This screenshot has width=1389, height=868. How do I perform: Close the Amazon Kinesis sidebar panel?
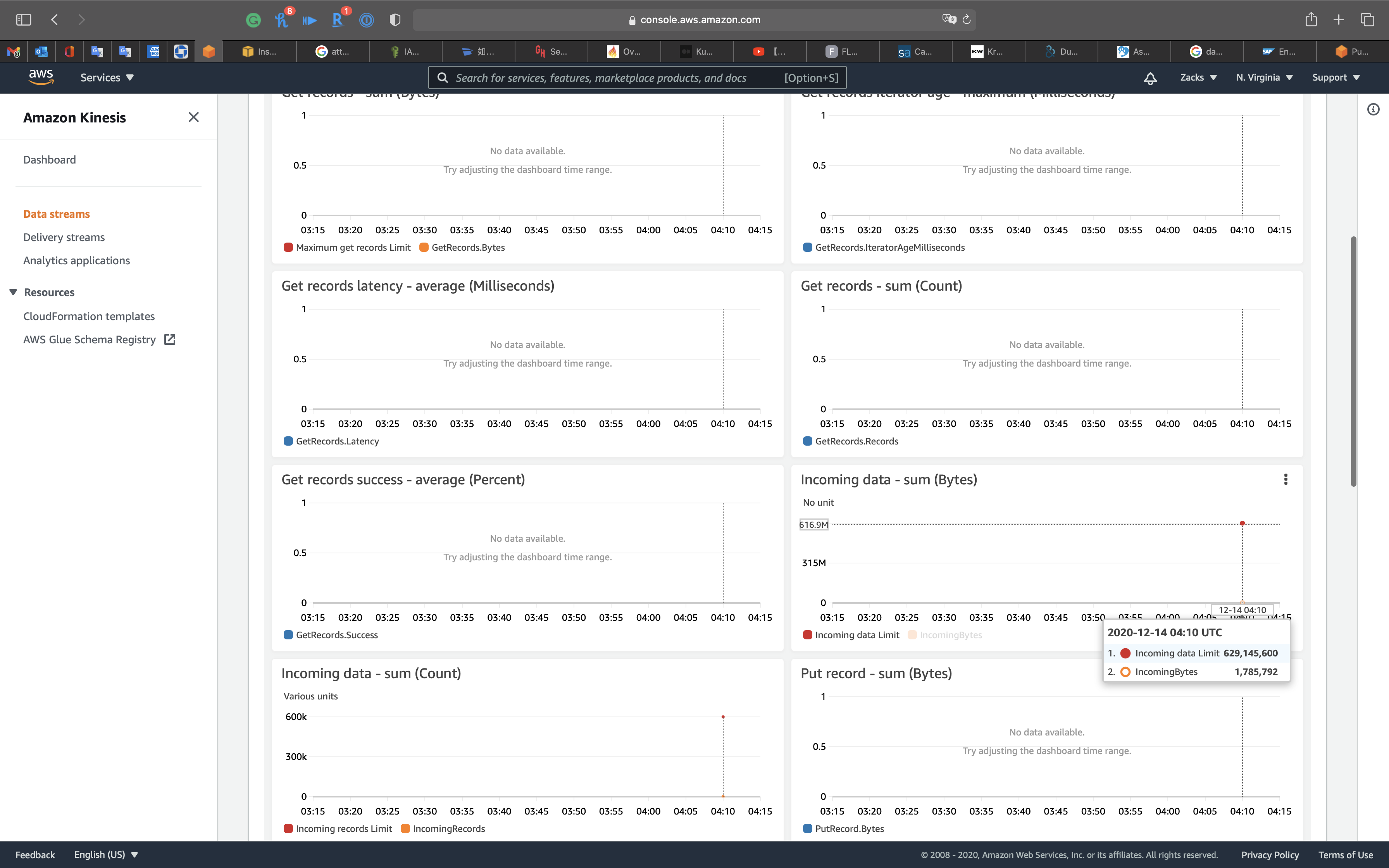pos(193,117)
